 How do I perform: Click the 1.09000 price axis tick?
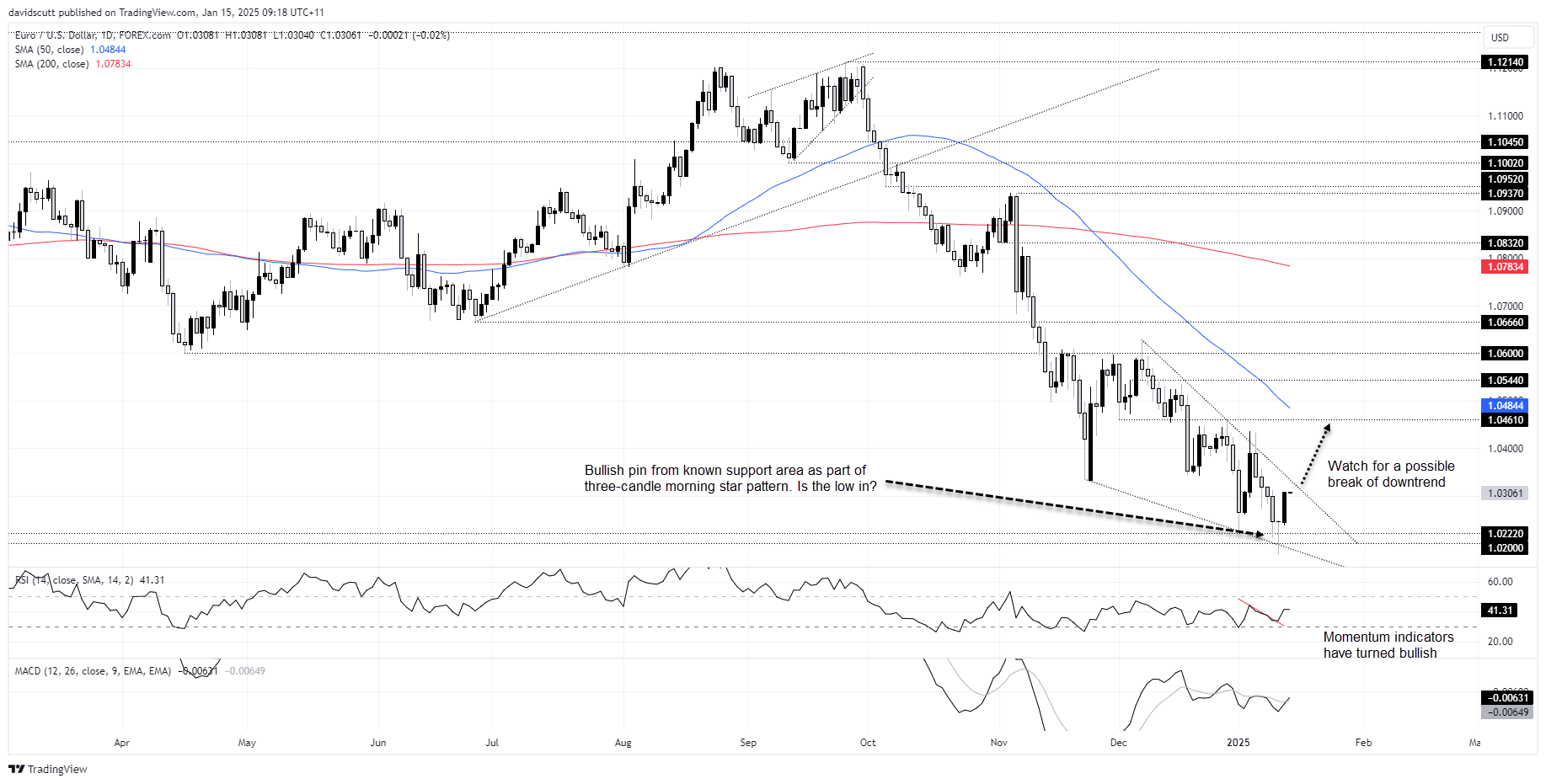pyautogui.click(x=1506, y=211)
